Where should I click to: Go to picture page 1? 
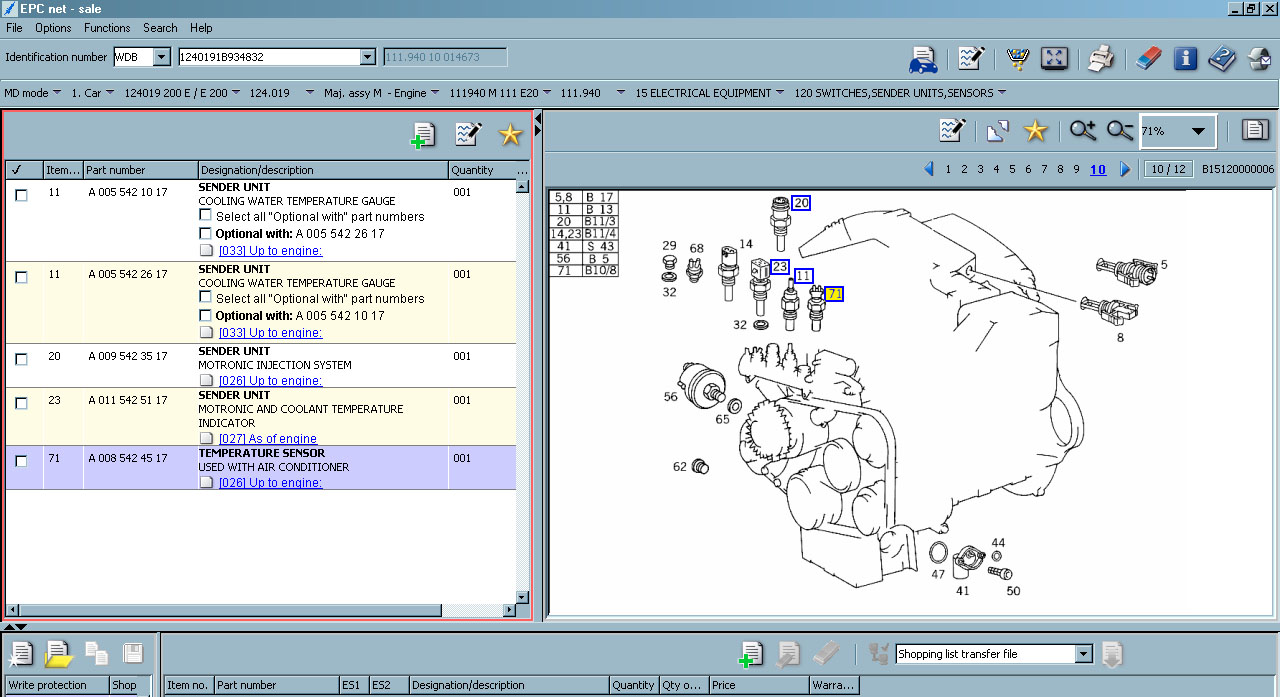tap(948, 169)
